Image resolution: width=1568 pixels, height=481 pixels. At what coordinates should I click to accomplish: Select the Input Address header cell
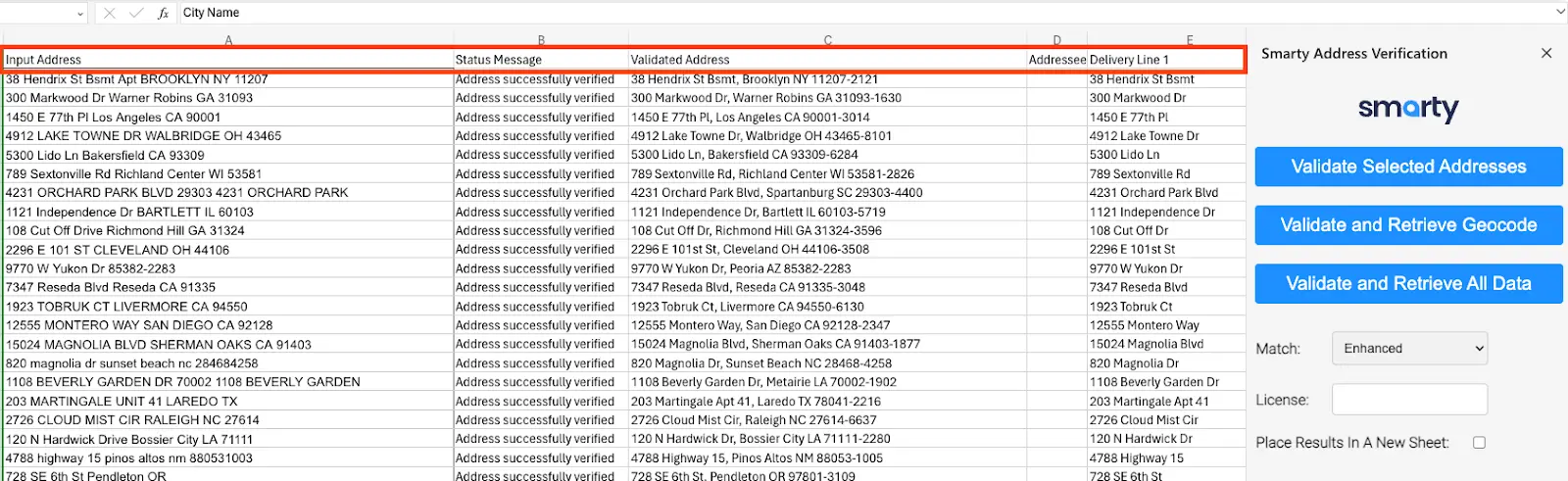[227, 60]
